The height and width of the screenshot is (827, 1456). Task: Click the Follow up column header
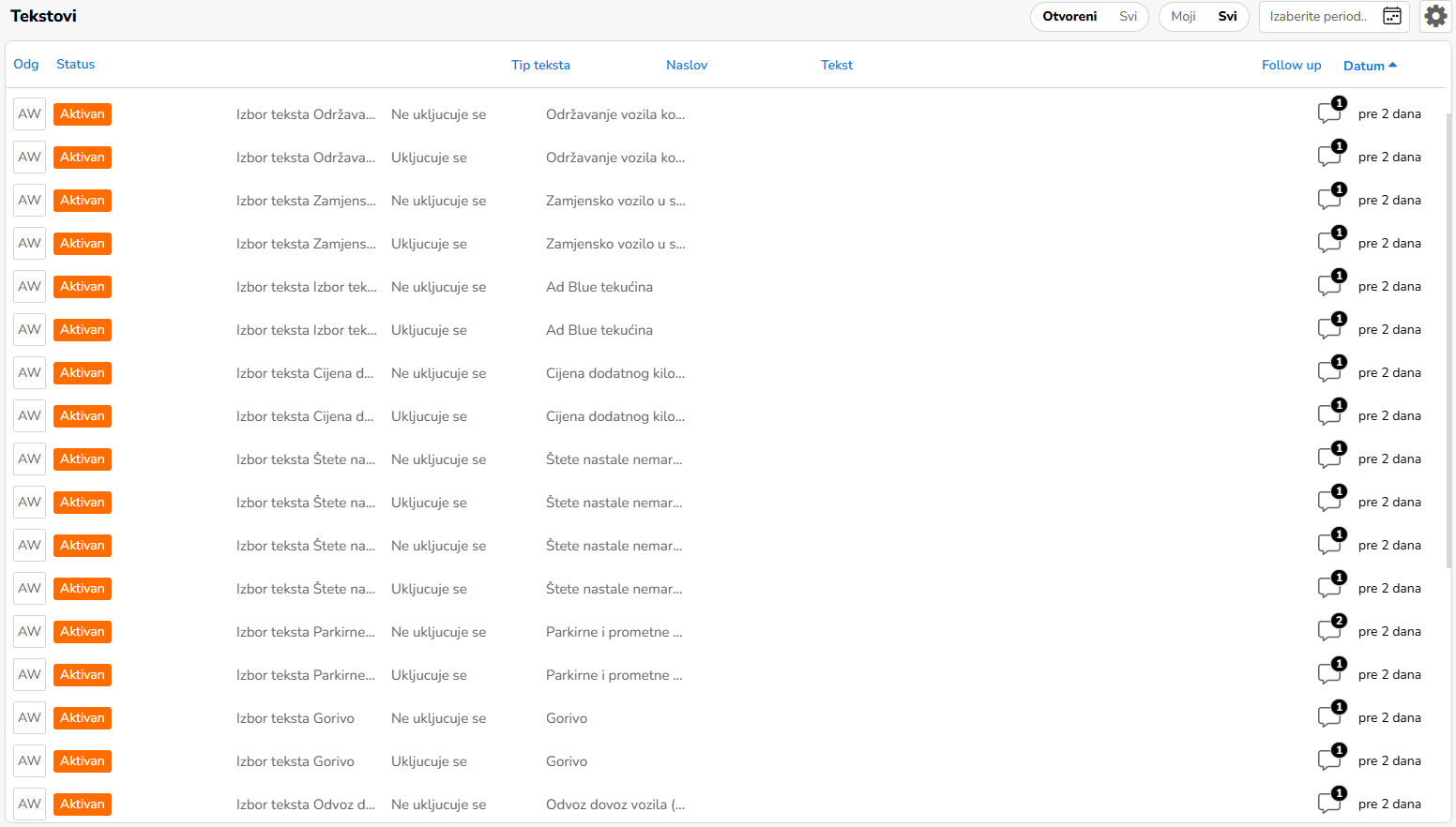pos(1291,65)
